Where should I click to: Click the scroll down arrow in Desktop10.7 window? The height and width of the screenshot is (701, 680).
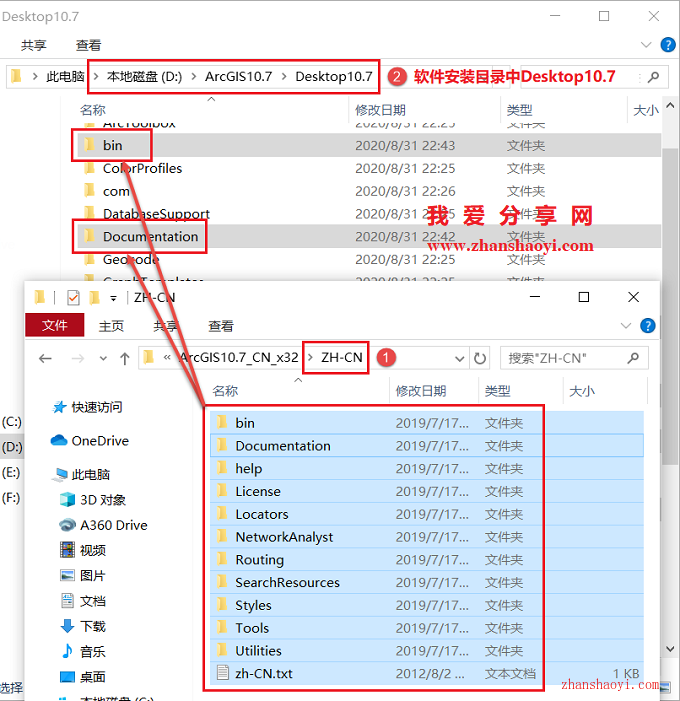click(670, 649)
